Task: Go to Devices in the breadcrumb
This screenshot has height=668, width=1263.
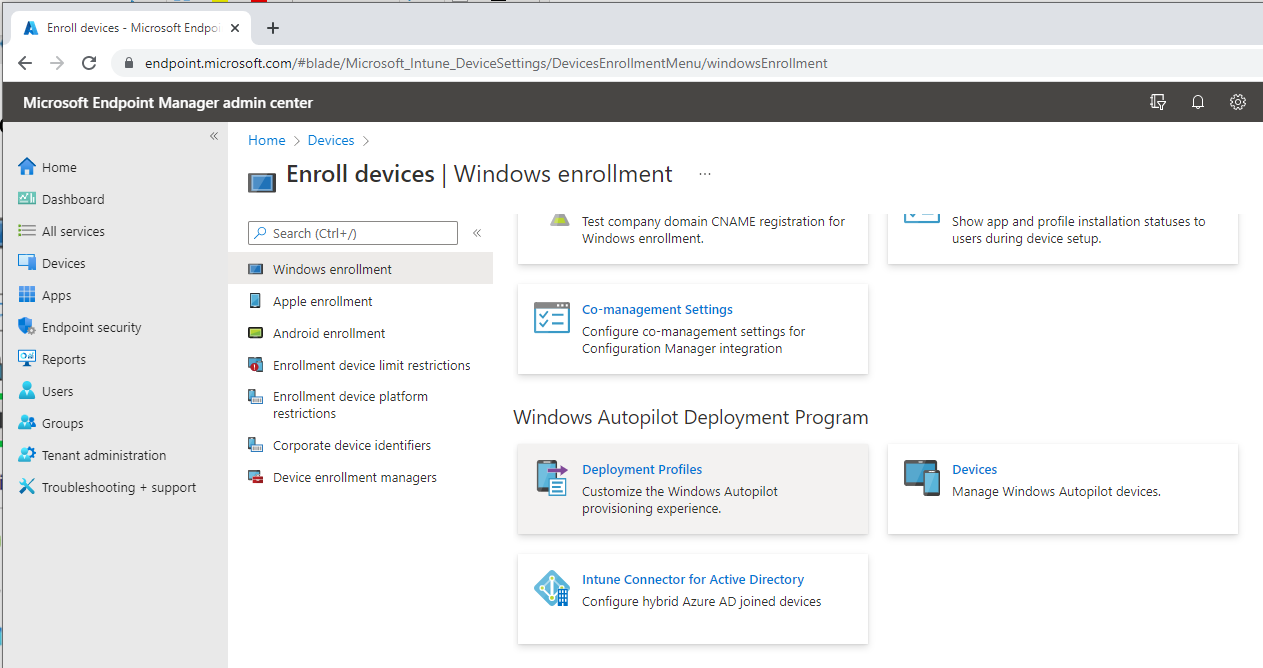Action: [331, 140]
